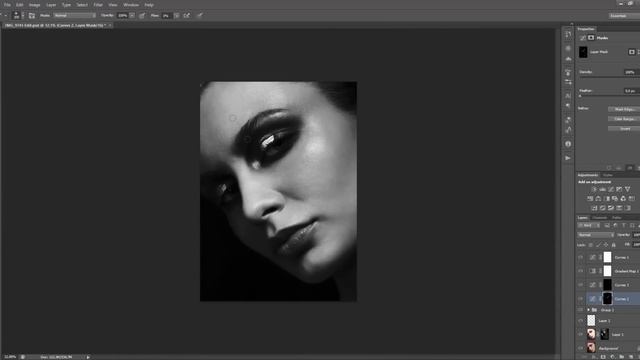Lock transparent pixels in Layers panel
This screenshot has width=640, height=360.
coord(591,245)
